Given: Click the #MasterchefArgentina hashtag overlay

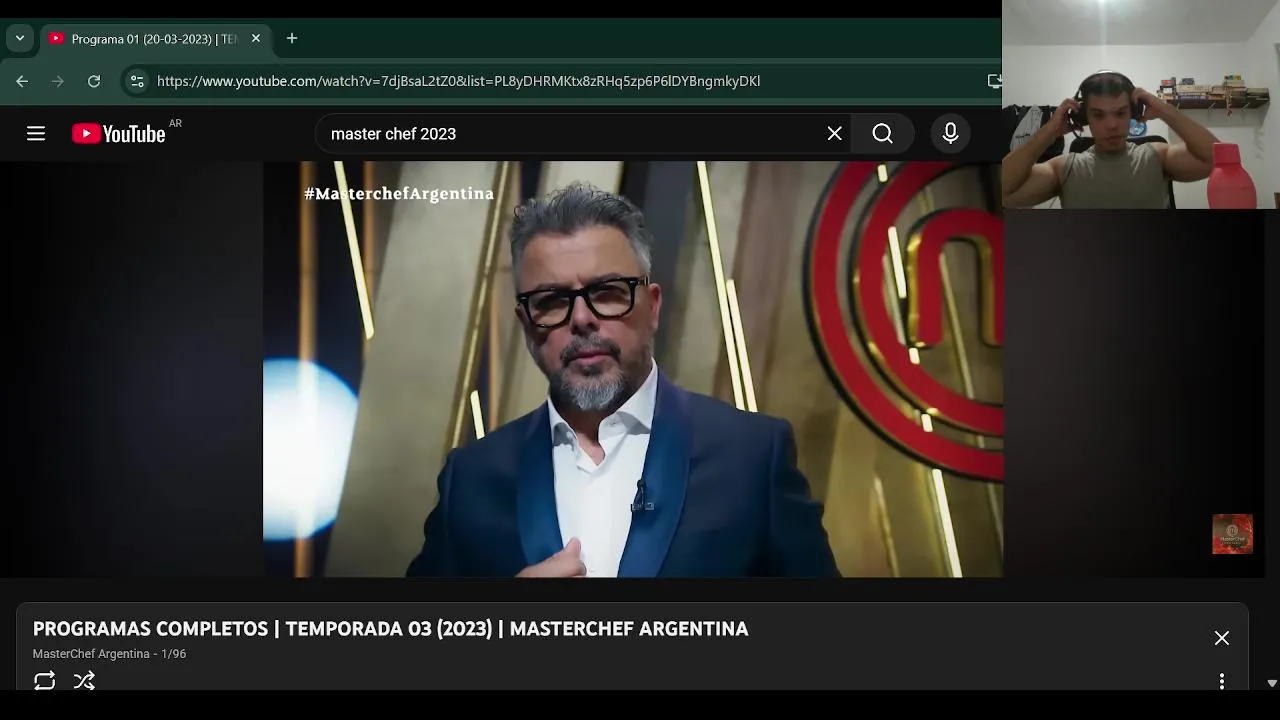Looking at the screenshot, I should (399, 194).
